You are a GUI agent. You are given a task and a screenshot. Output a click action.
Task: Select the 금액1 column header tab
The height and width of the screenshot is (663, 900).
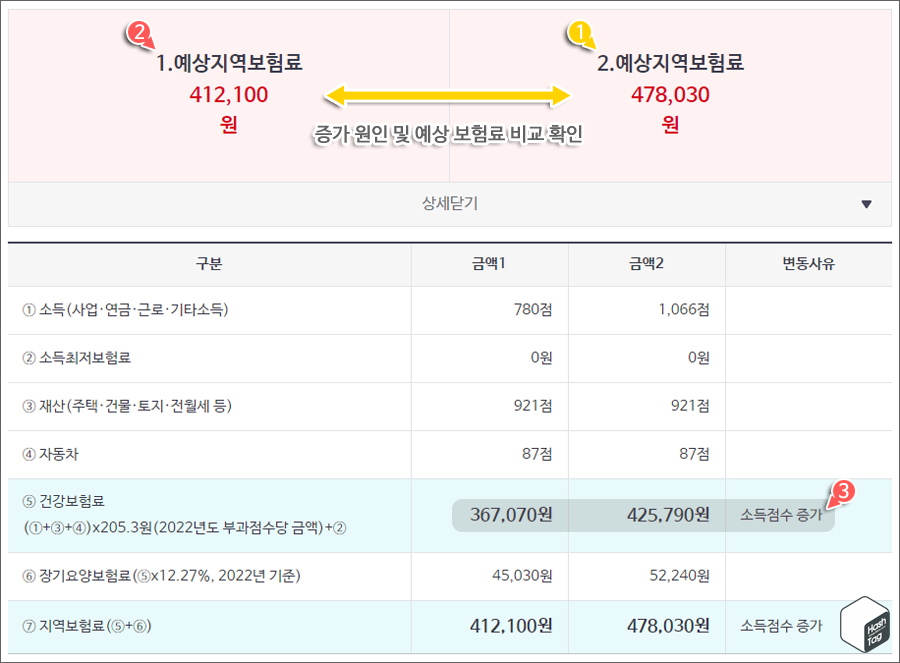[488, 264]
